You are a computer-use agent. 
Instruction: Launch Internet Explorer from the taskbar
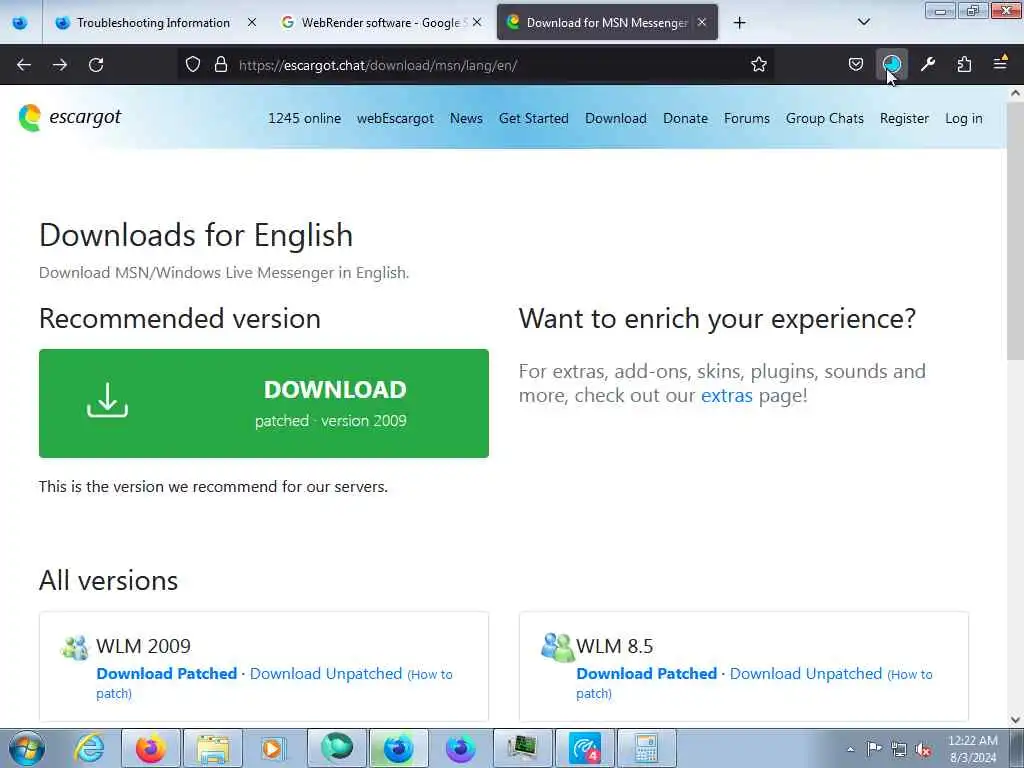(89, 748)
